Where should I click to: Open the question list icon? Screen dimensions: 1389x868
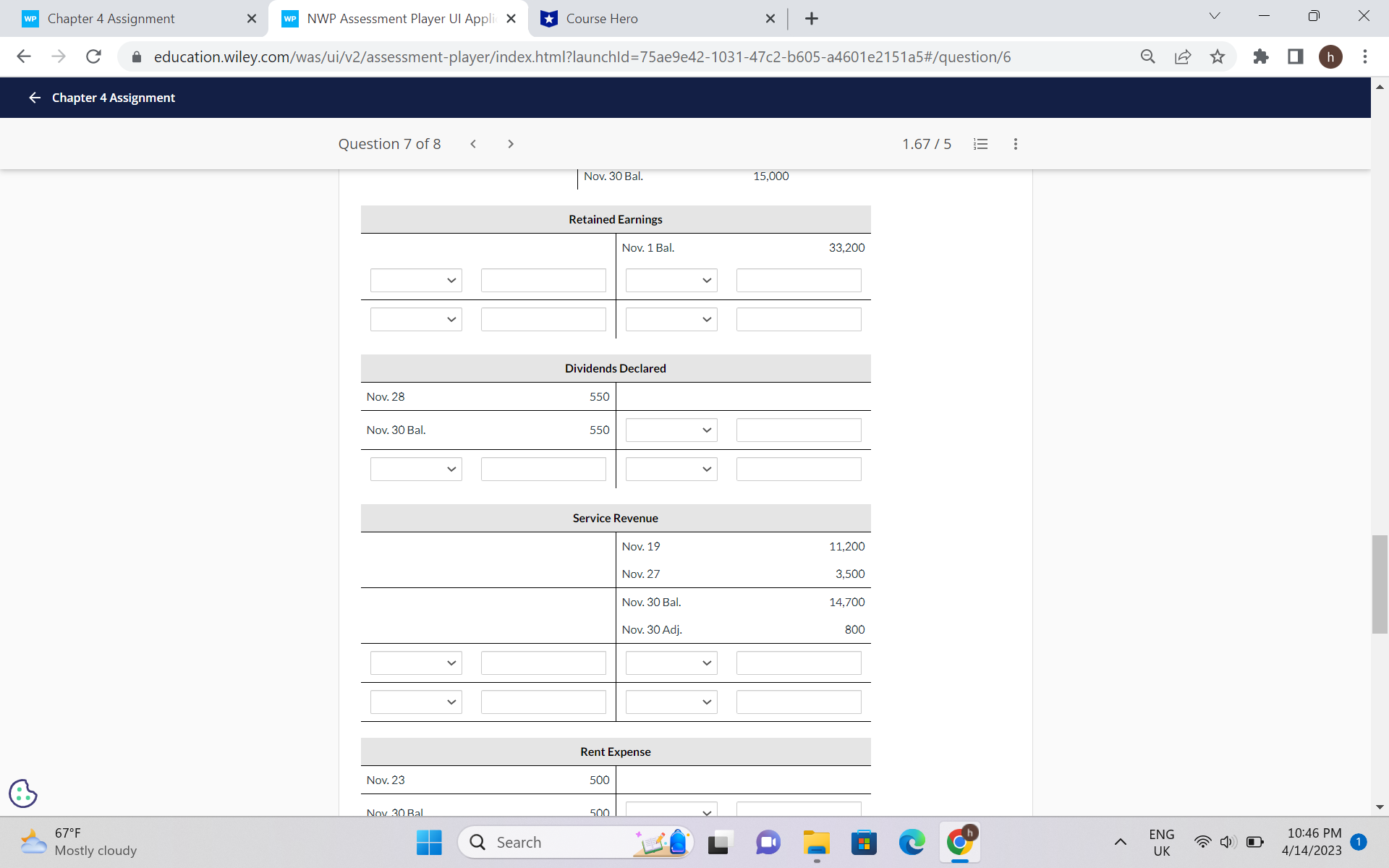[x=980, y=144]
